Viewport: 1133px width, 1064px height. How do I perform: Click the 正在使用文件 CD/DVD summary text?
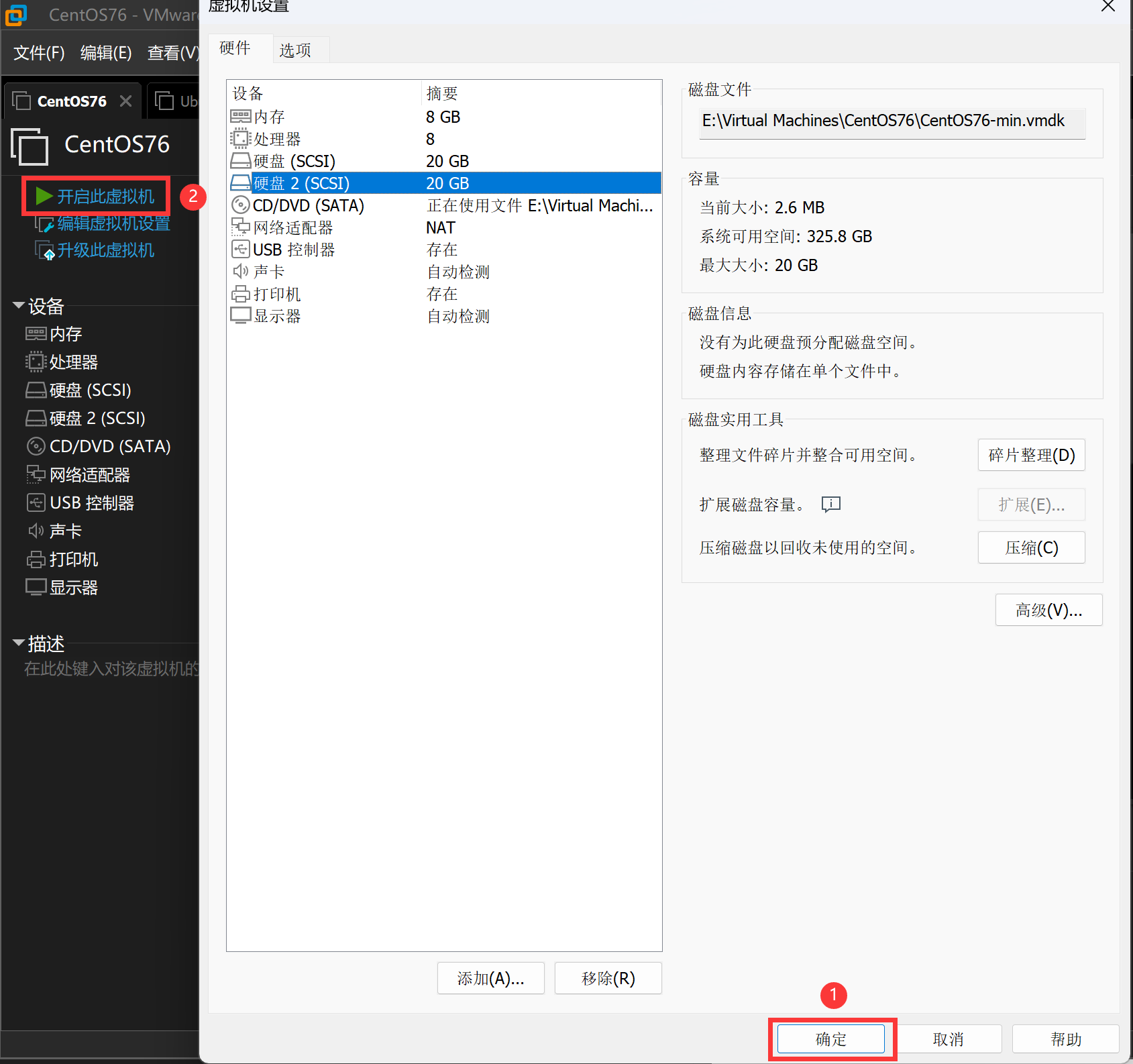pyautogui.click(x=539, y=205)
